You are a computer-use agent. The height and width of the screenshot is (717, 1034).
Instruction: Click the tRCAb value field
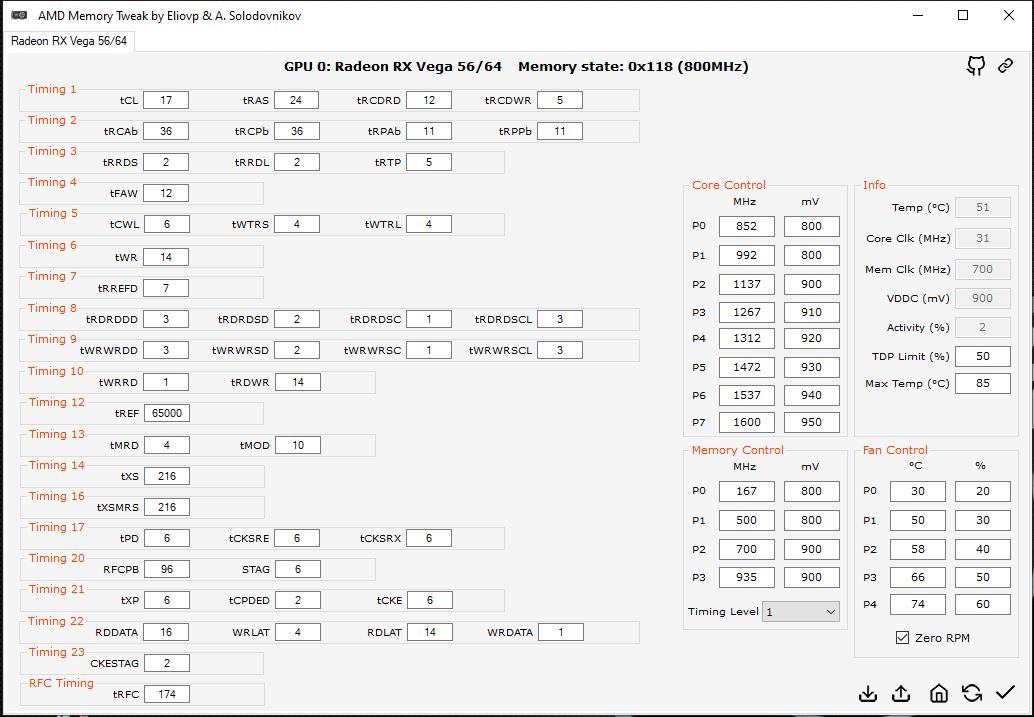166,131
